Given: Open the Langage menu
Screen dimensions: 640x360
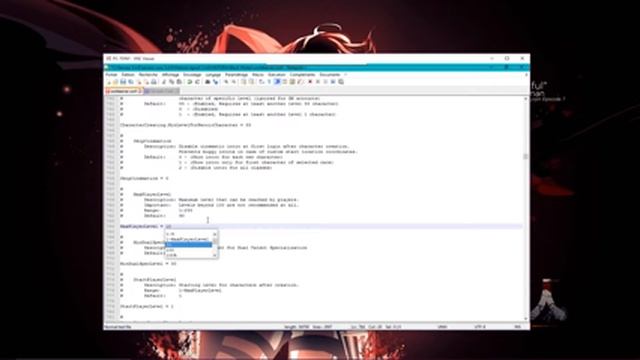Looking at the screenshot, I should click(x=213, y=75).
